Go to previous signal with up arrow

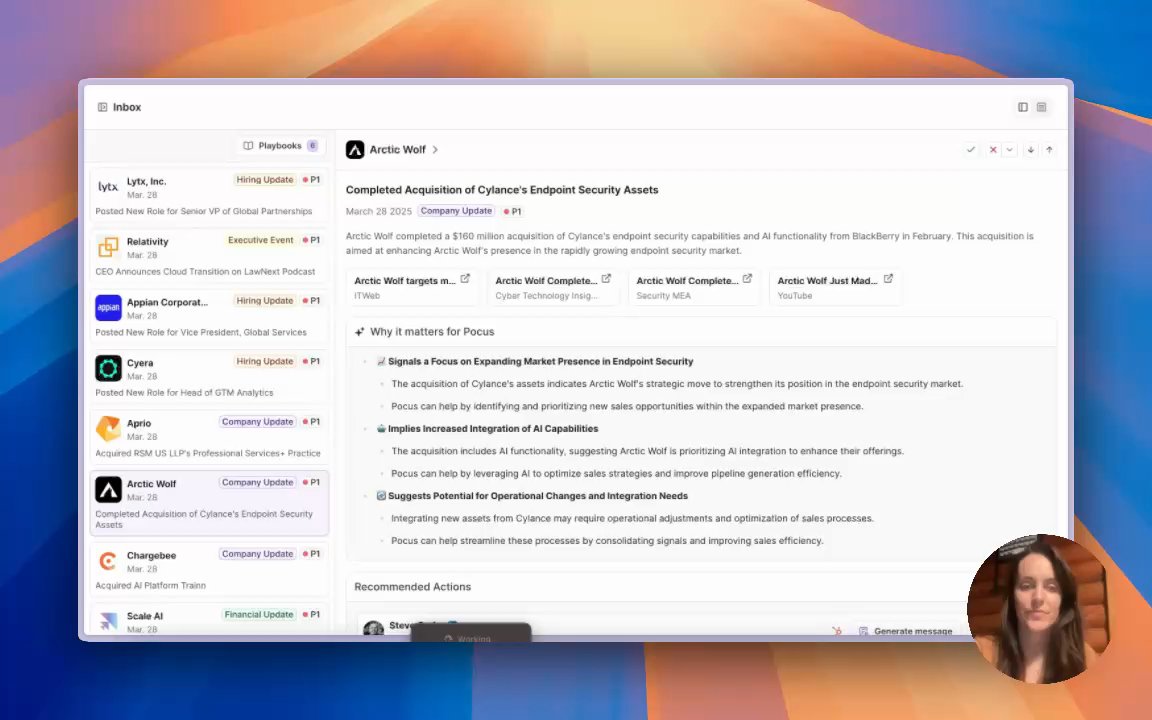[x=1049, y=150]
